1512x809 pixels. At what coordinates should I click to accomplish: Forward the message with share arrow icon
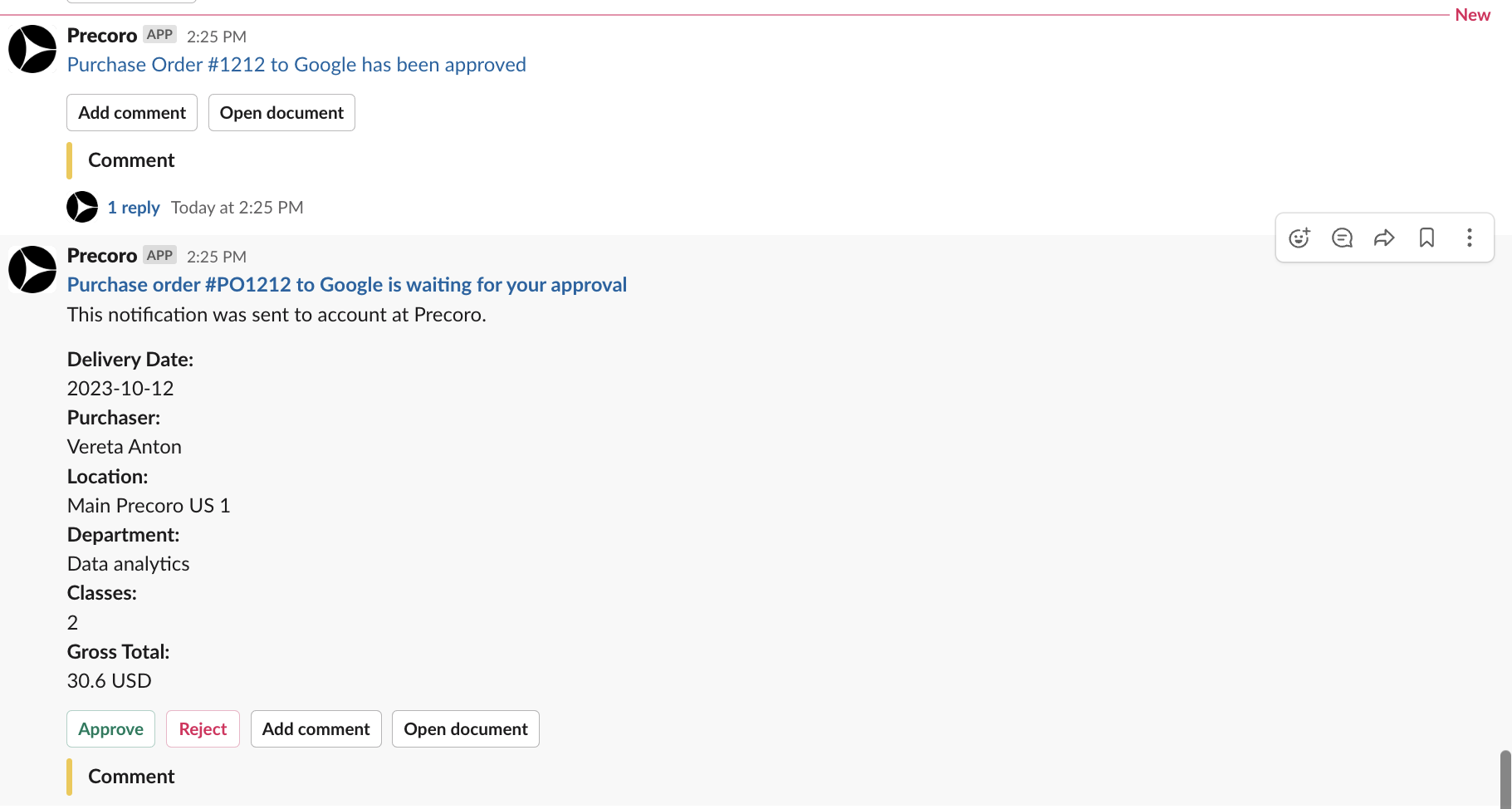[1384, 238]
